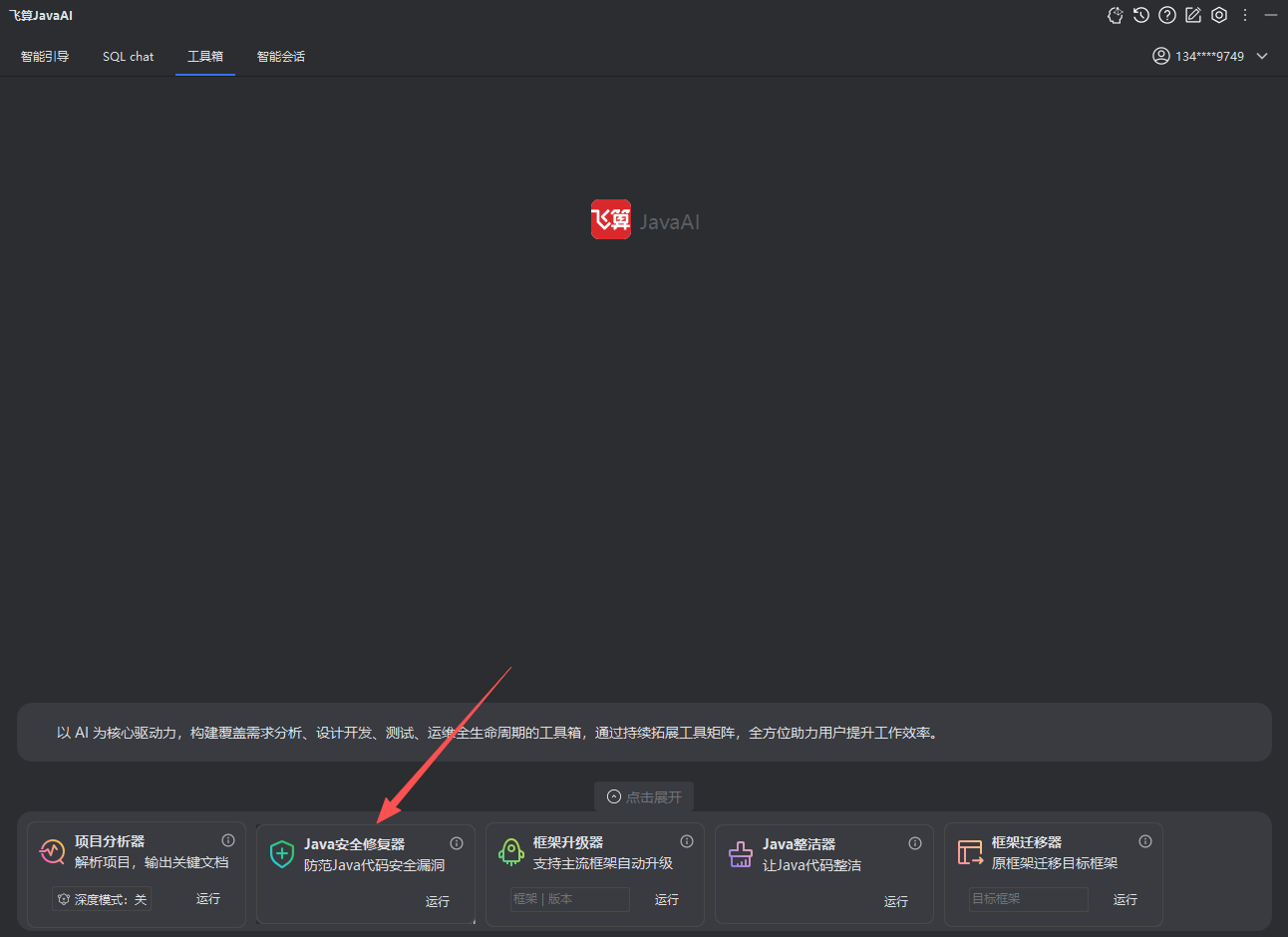Run the 框架升级器 tool

pos(667,899)
